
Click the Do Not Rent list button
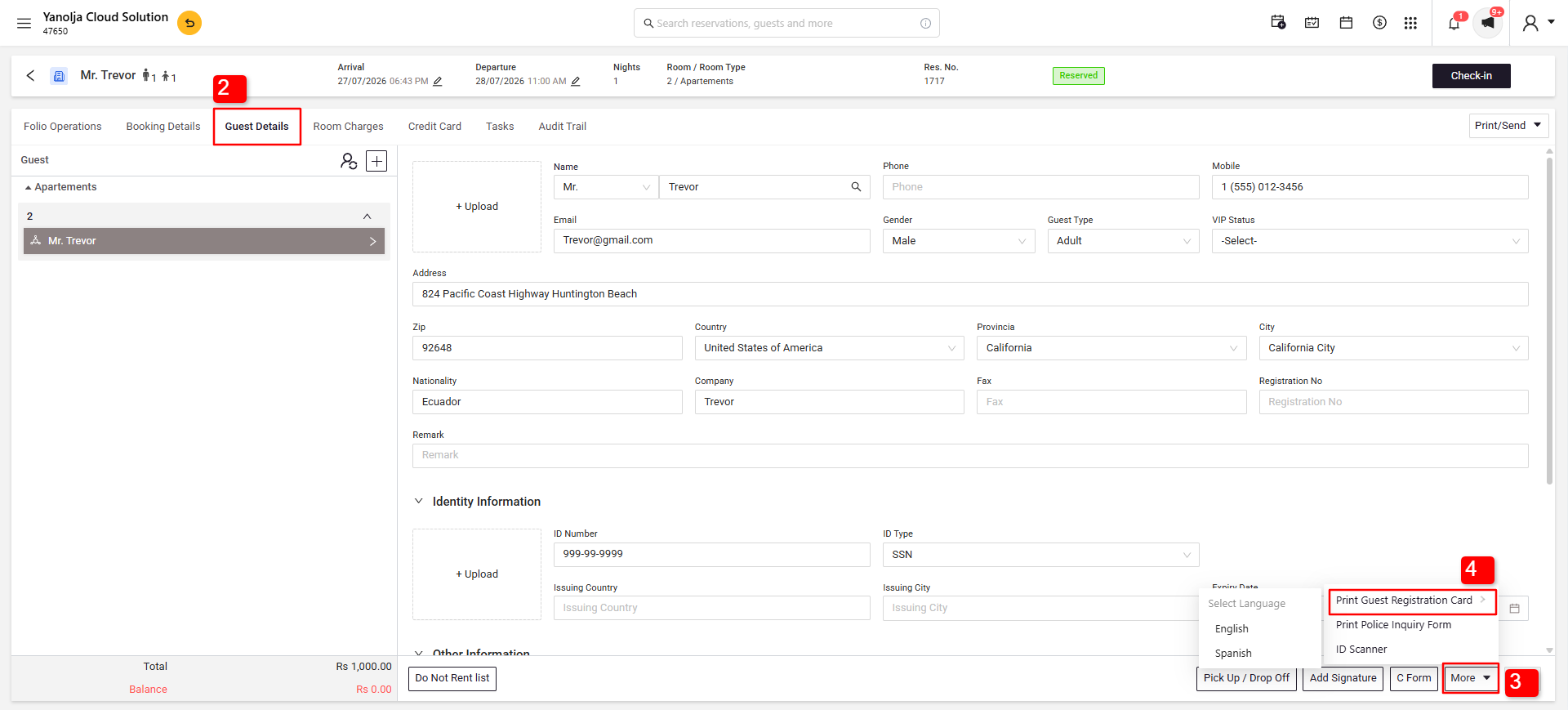[x=452, y=678]
